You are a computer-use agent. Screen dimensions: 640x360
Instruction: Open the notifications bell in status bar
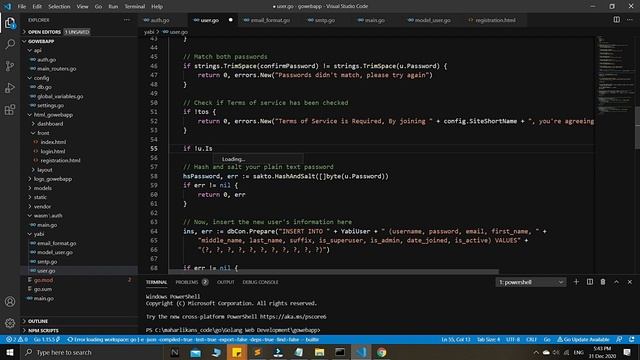[x=631, y=339]
